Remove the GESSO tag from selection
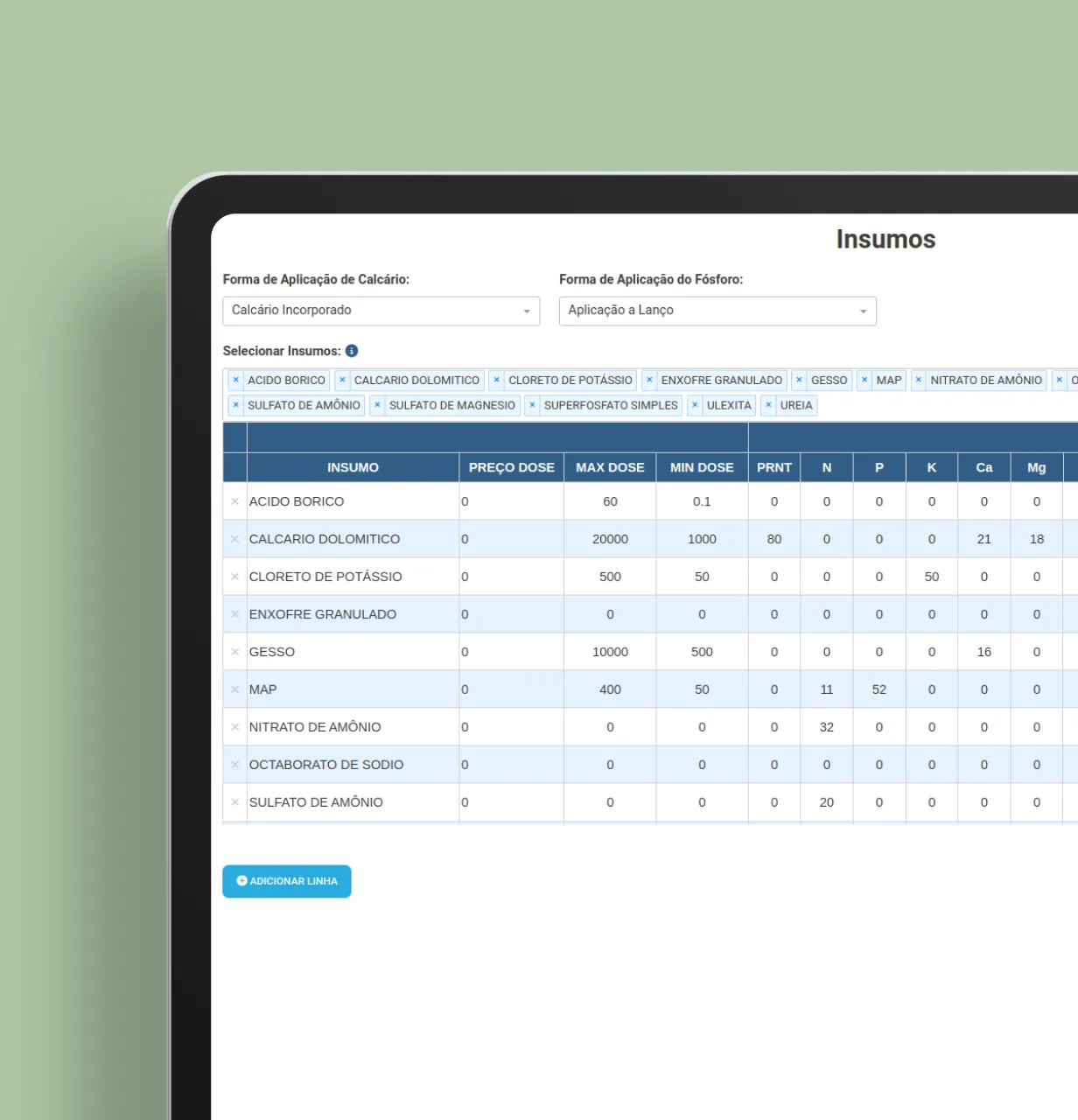Screen dimensions: 1078x1120 coord(799,380)
